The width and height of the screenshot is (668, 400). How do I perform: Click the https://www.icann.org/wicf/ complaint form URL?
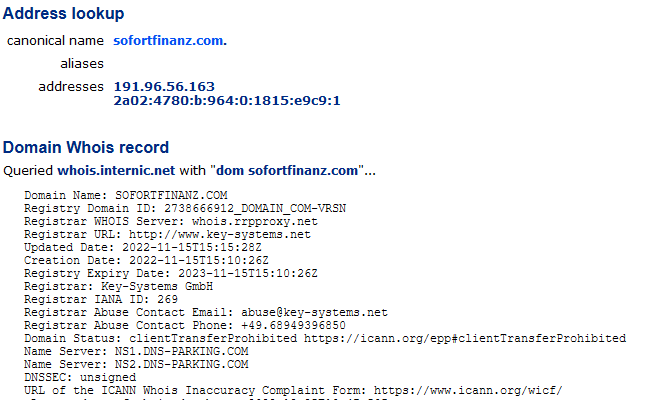pos(468,390)
